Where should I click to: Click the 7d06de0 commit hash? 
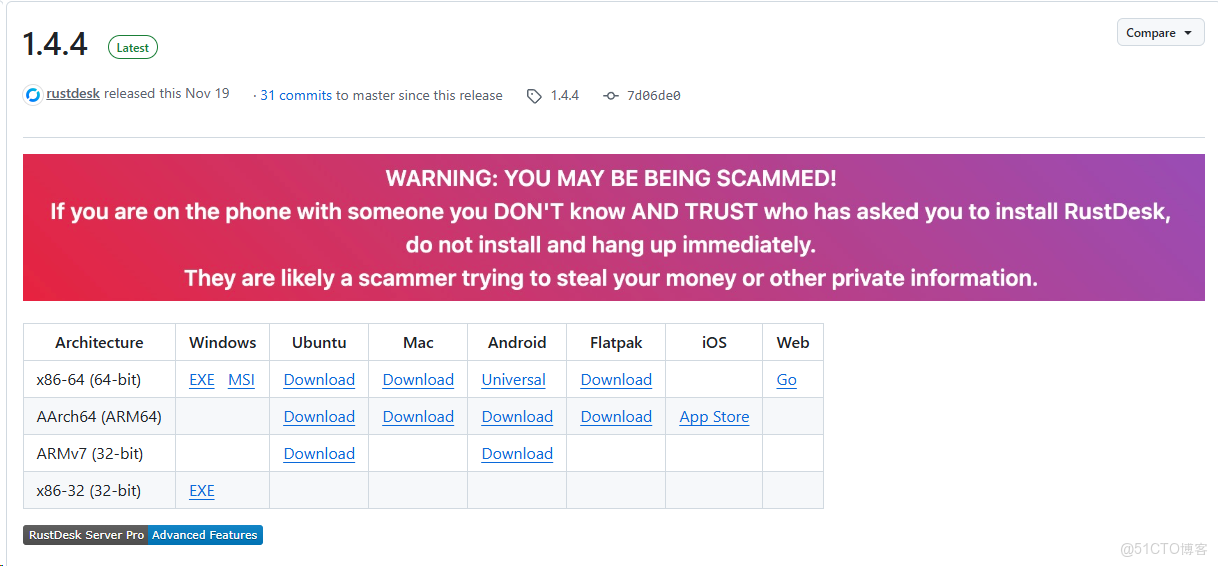(654, 96)
